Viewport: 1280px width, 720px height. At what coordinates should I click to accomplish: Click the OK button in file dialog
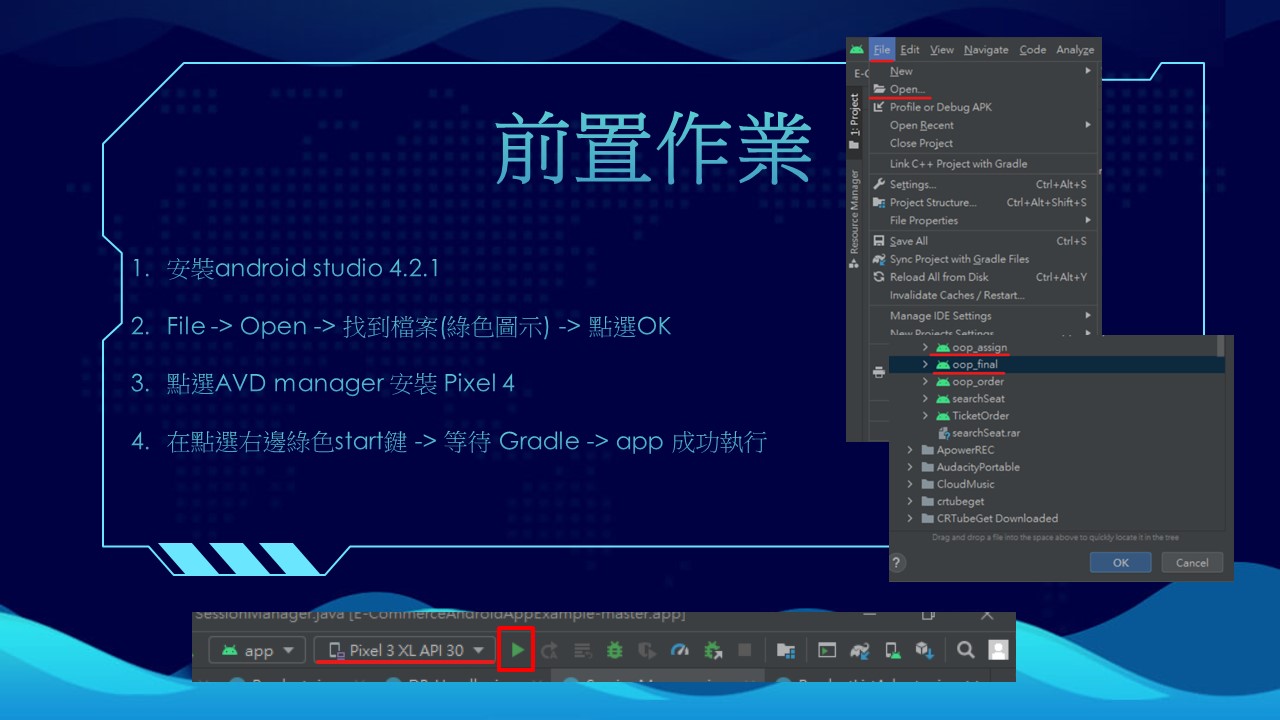tap(1120, 562)
